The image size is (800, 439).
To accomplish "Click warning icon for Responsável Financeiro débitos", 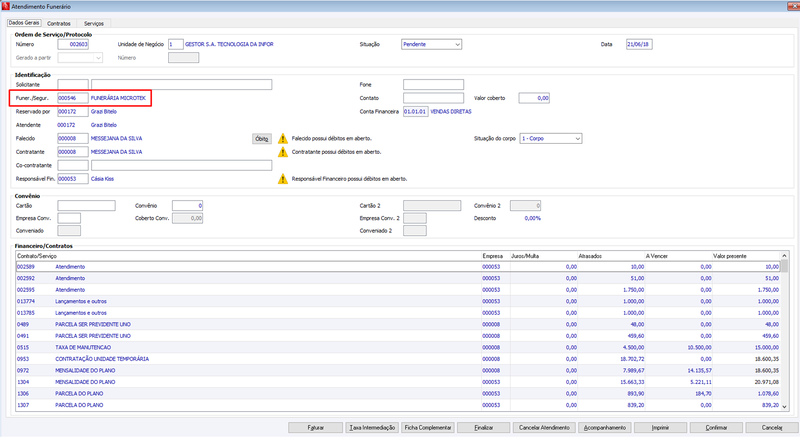I will tap(283, 179).
